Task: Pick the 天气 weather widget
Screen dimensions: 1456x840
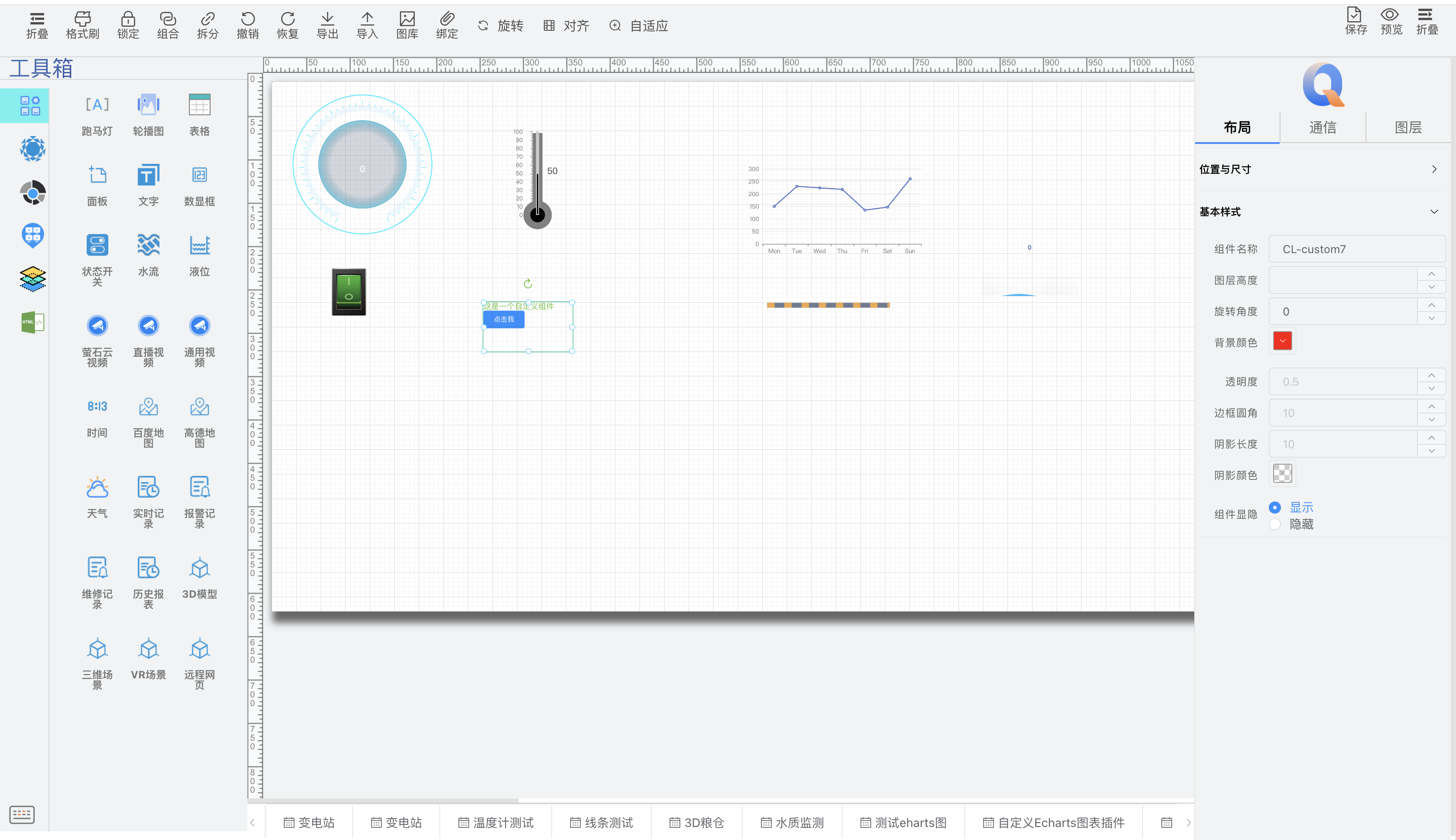Action: pos(97,488)
